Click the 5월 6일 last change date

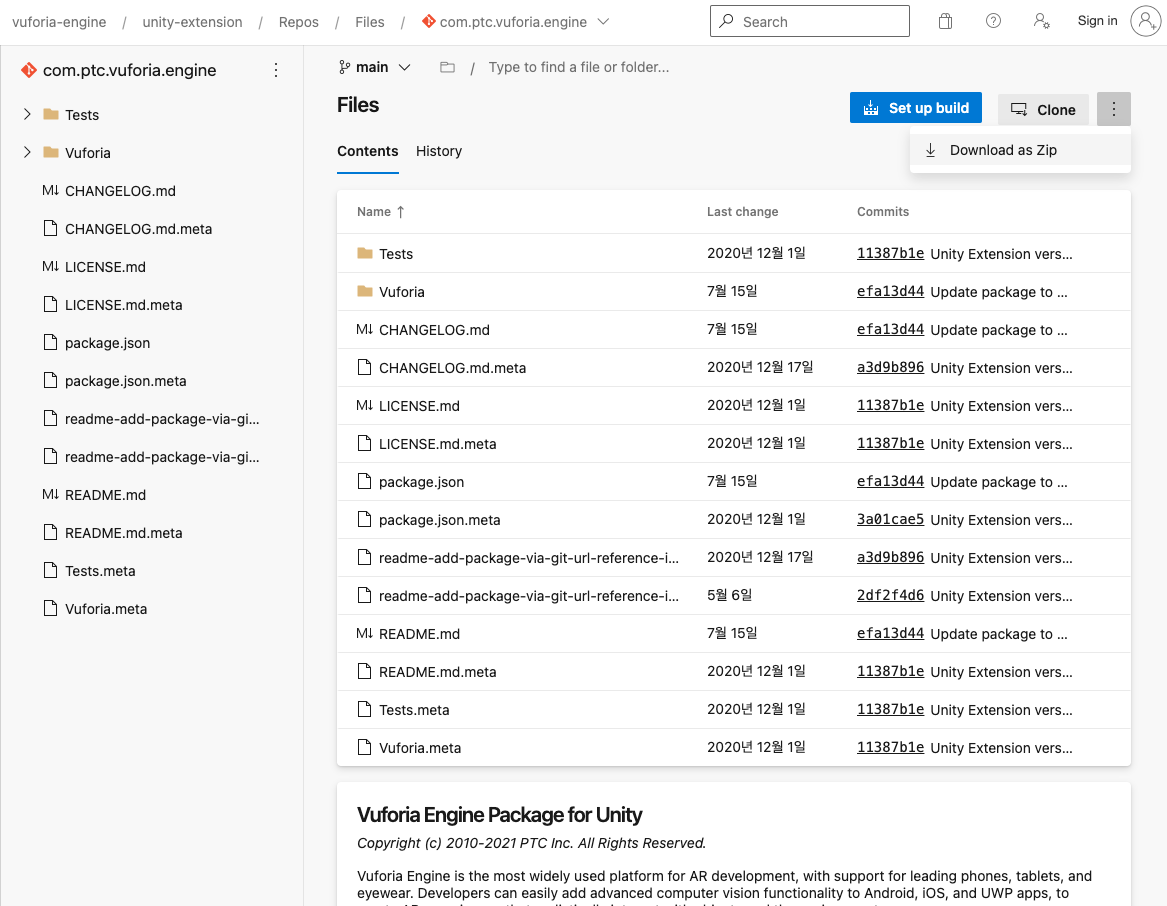pos(729,595)
